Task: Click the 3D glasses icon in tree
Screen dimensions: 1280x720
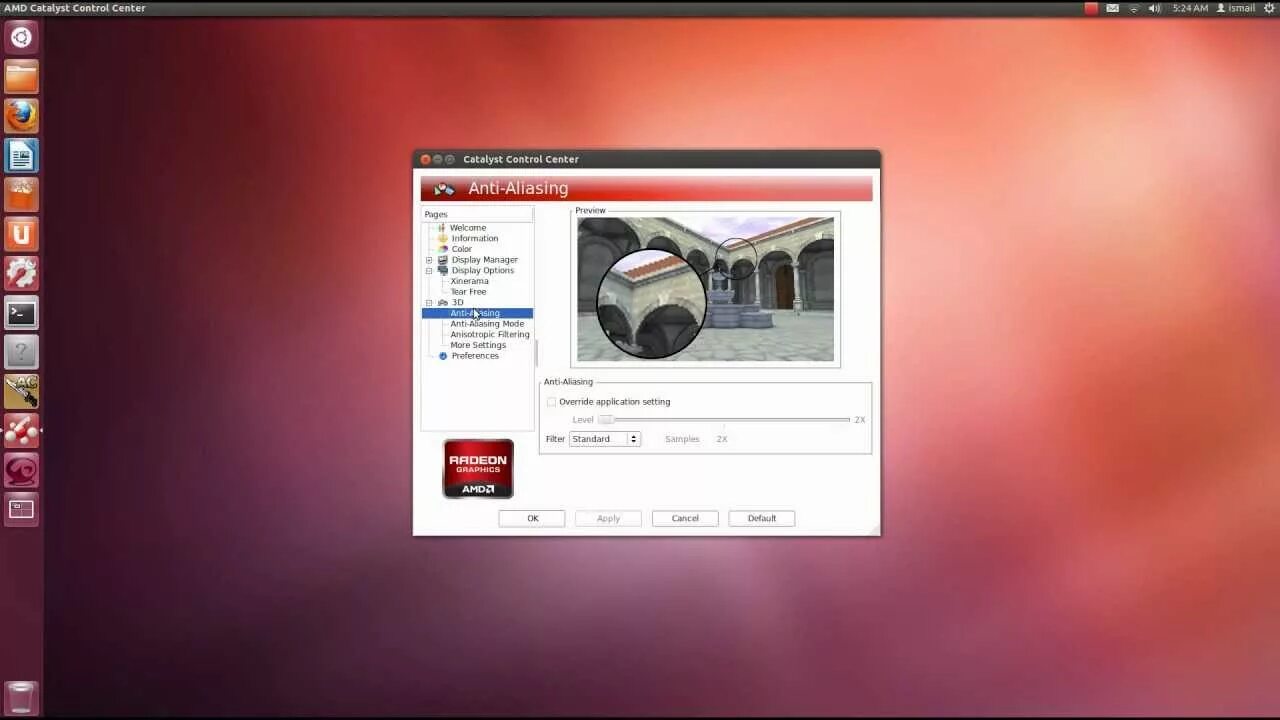Action: [443, 302]
